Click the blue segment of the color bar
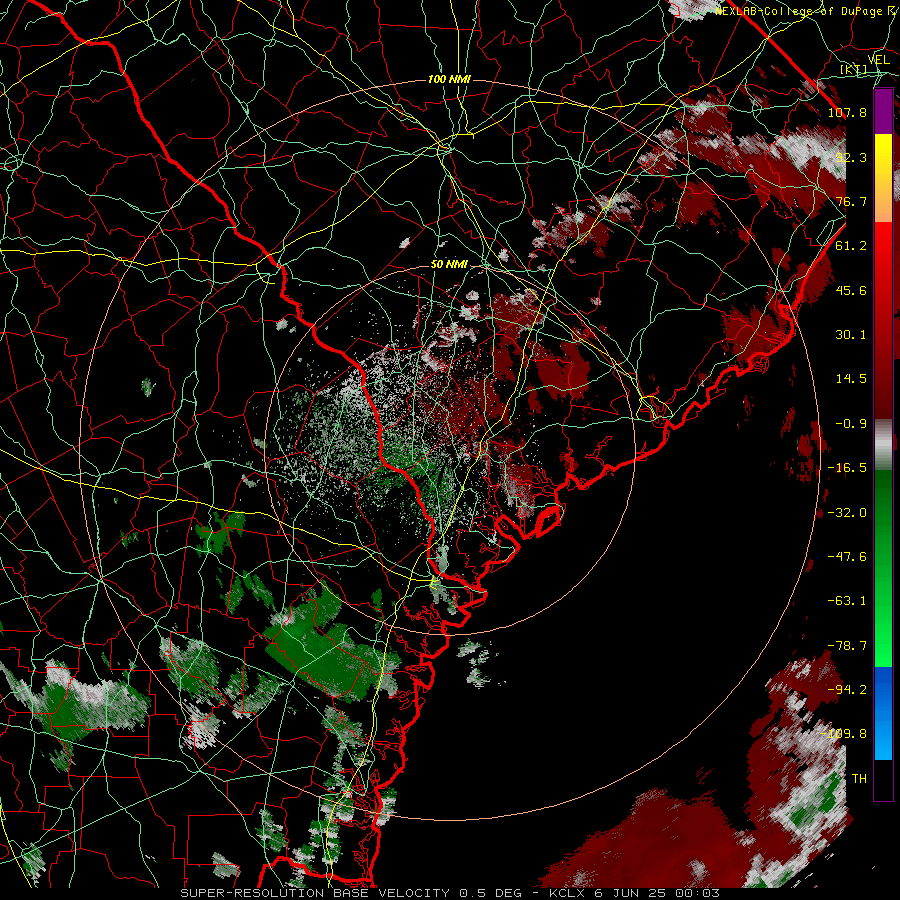900x900 pixels. coord(883,713)
